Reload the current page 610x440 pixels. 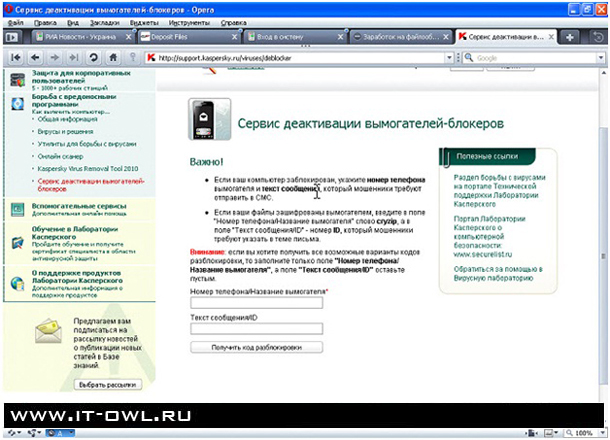point(93,58)
